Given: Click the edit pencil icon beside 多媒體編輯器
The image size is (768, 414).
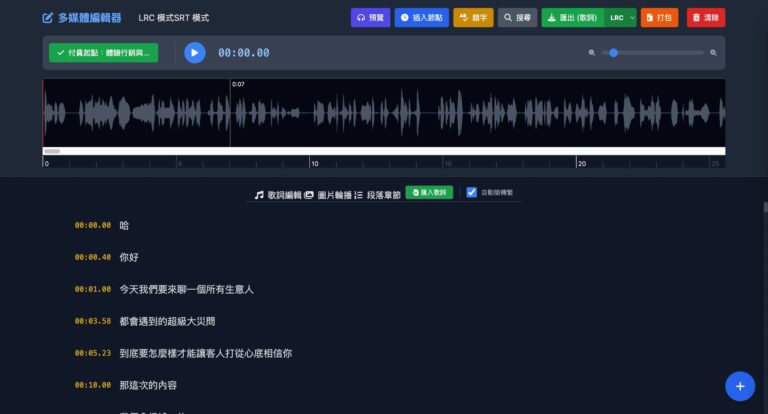Looking at the screenshot, I should tap(48, 18).
